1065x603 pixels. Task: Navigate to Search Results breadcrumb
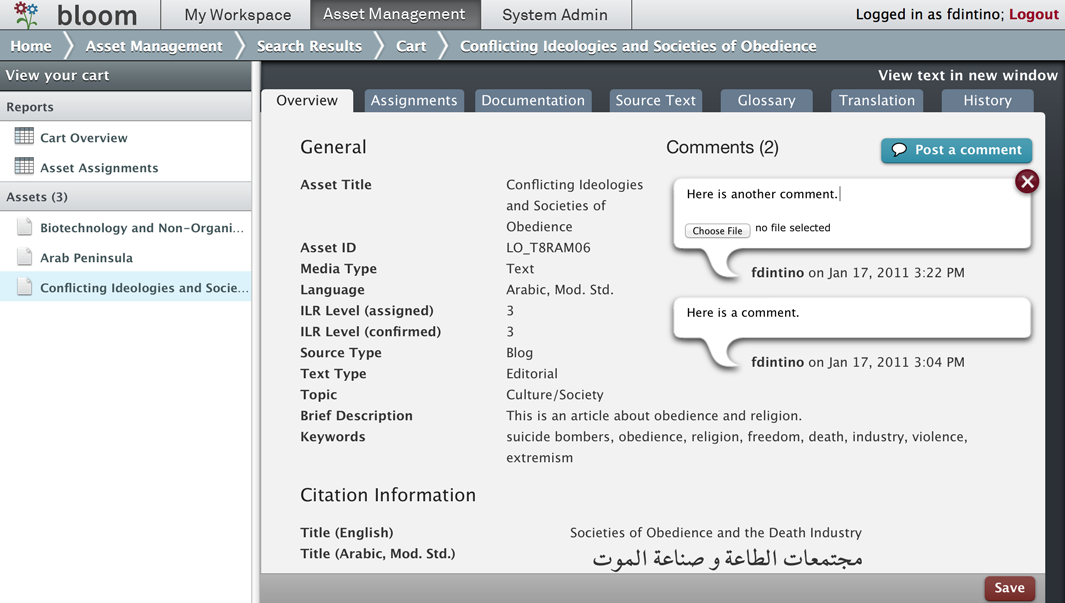pyautogui.click(x=309, y=46)
